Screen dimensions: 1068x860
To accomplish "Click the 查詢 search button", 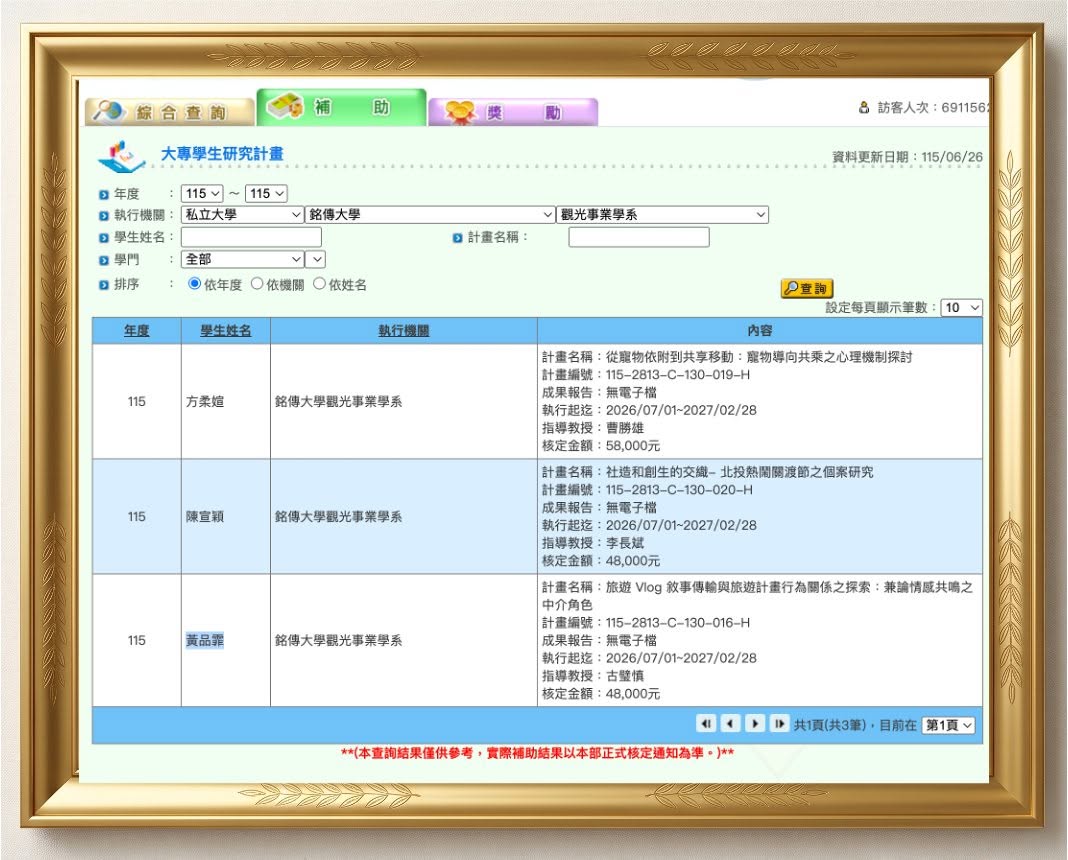I will (807, 289).
